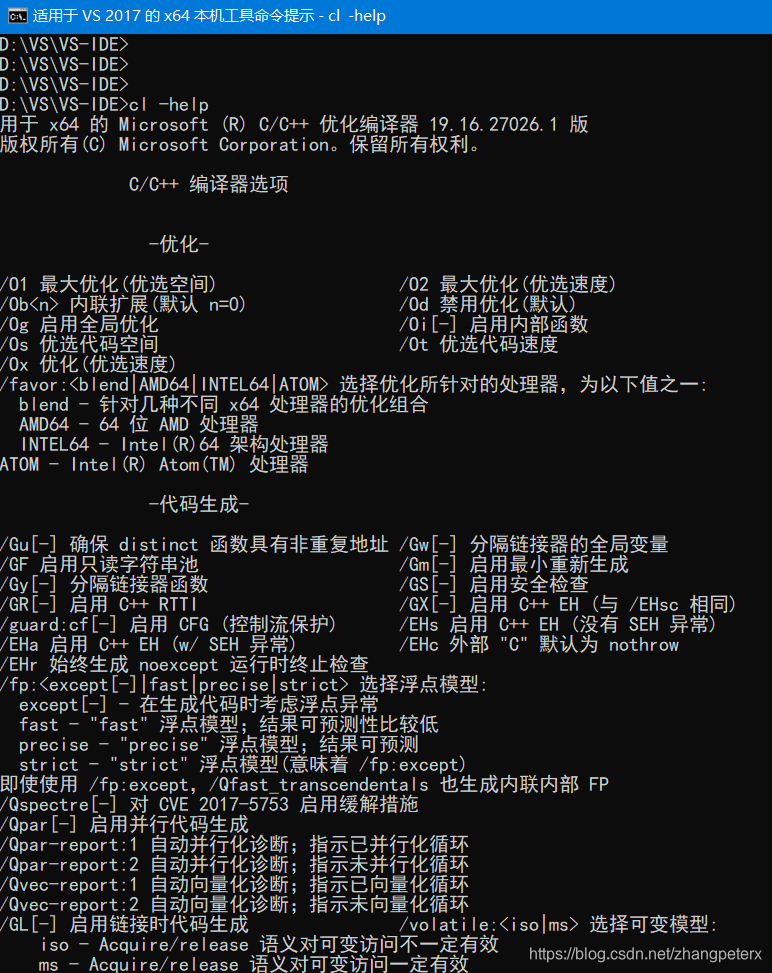Click the /Qpar-report:1 diagnostic line
The width and height of the screenshot is (772, 973).
235,845
